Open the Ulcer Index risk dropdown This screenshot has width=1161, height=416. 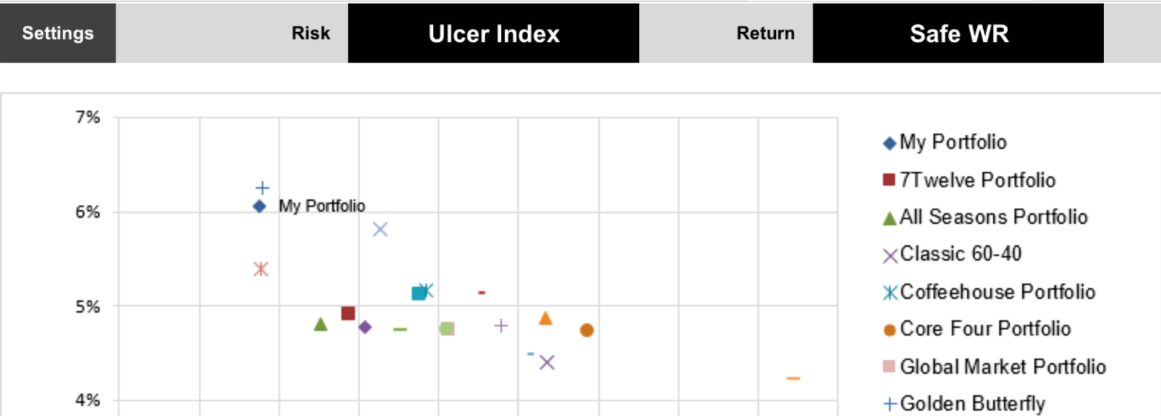click(x=493, y=33)
